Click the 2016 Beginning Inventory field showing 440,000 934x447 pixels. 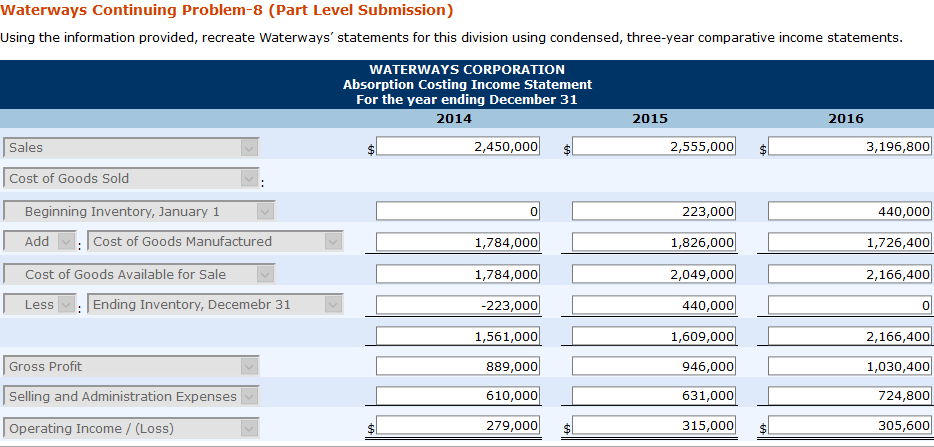click(849, 211)
